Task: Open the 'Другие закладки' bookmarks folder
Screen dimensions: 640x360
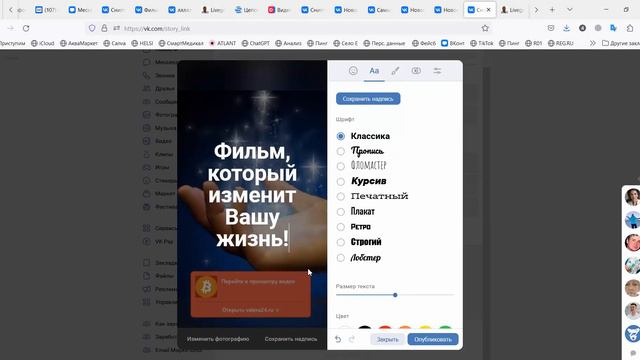Action: (x=621, y=43)
